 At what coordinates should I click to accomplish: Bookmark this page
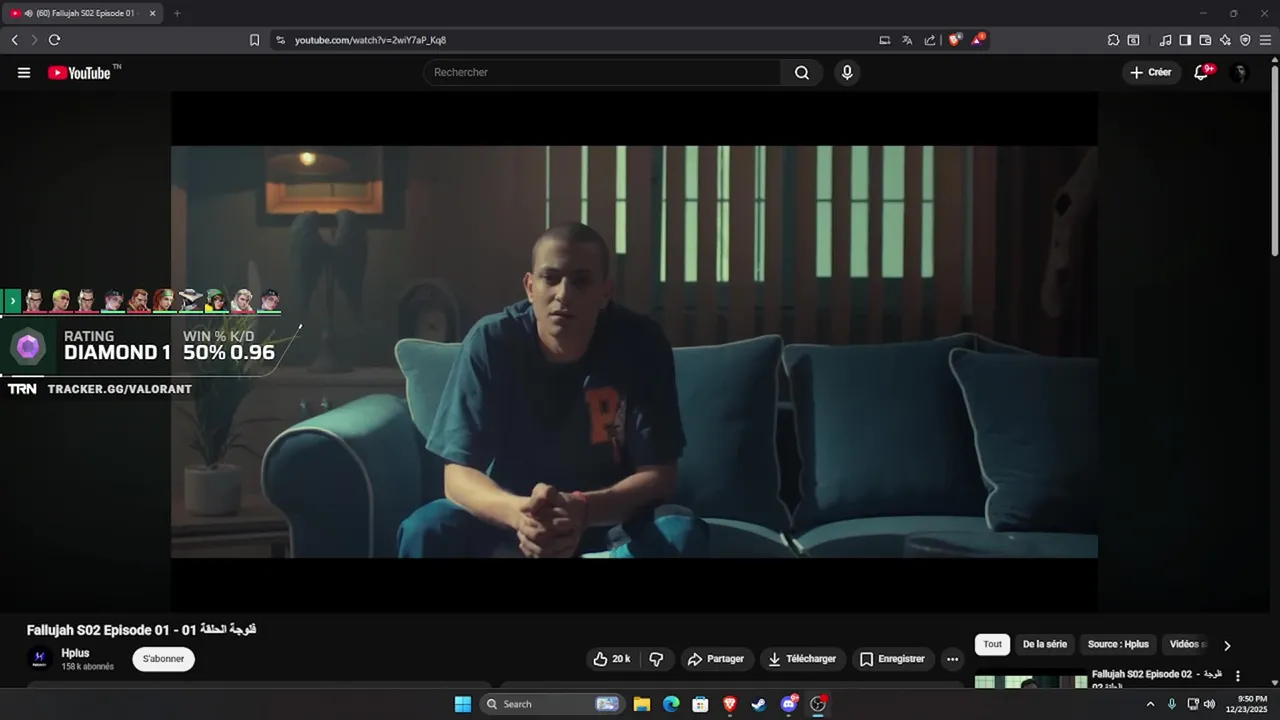tap(254, 40)
